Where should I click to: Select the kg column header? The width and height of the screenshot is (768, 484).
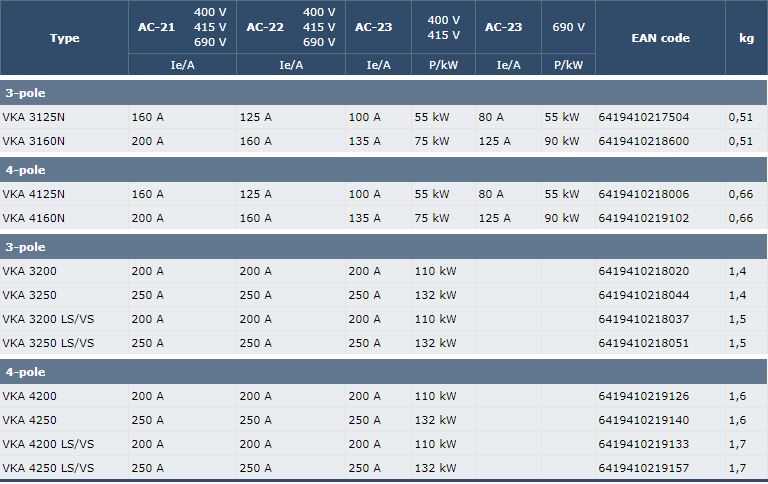coord(746,38)
